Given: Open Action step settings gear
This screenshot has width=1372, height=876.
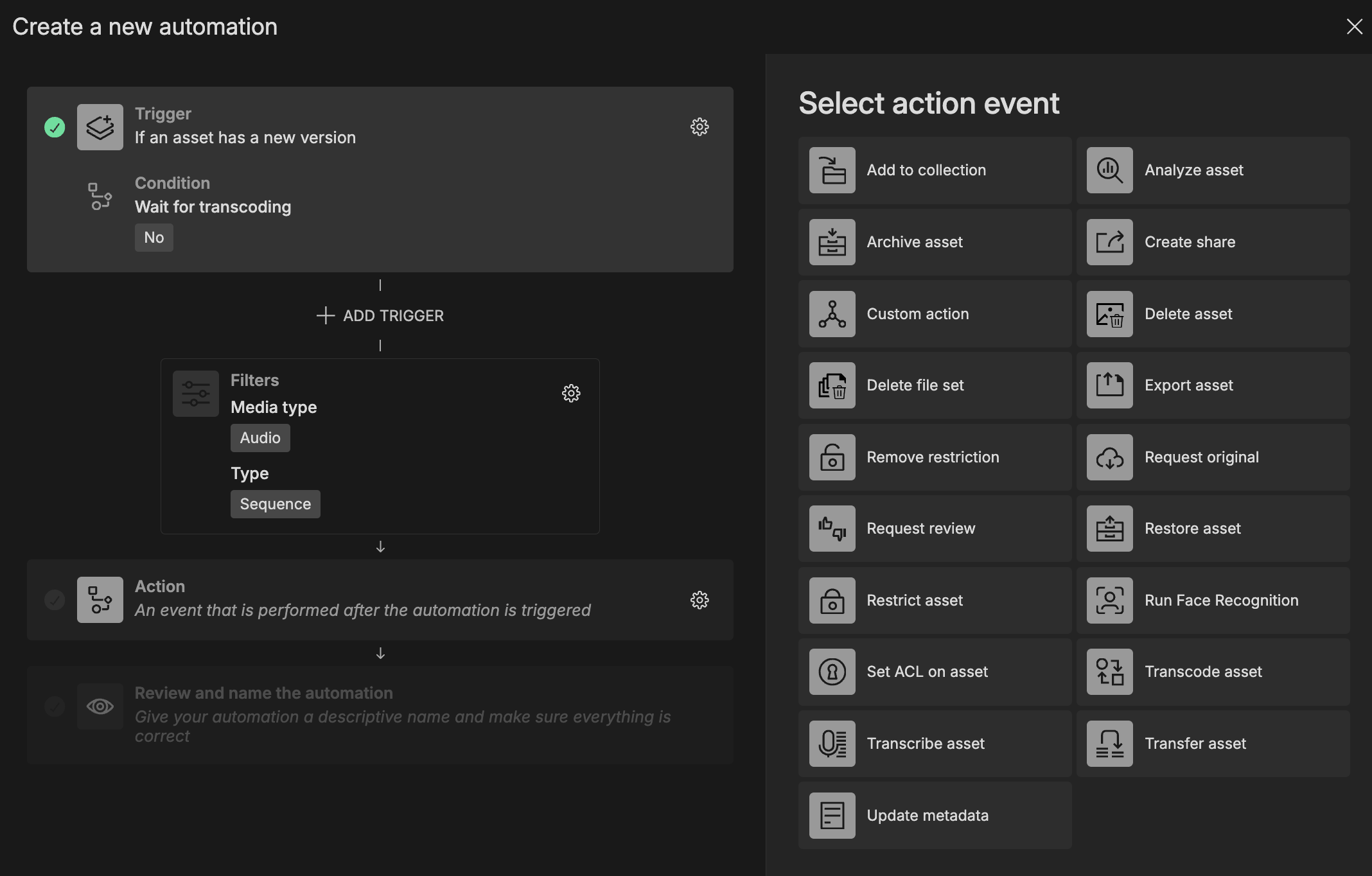Looking at the screenshot, I should point(699,600).
